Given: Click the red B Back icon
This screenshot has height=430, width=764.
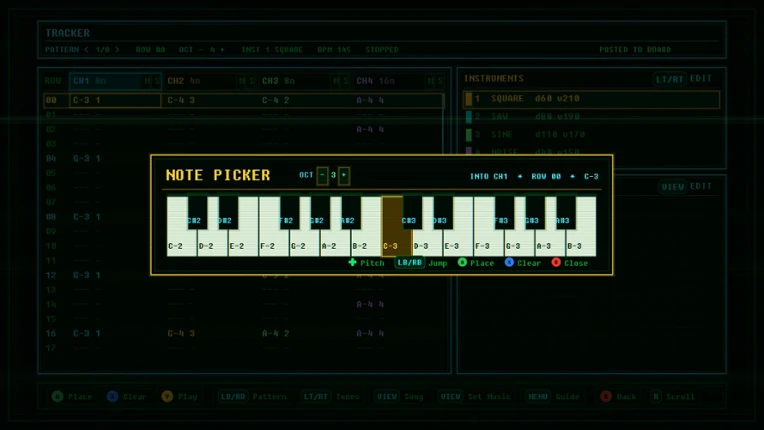Looking at the screenshot, I should tap(606, 396).
